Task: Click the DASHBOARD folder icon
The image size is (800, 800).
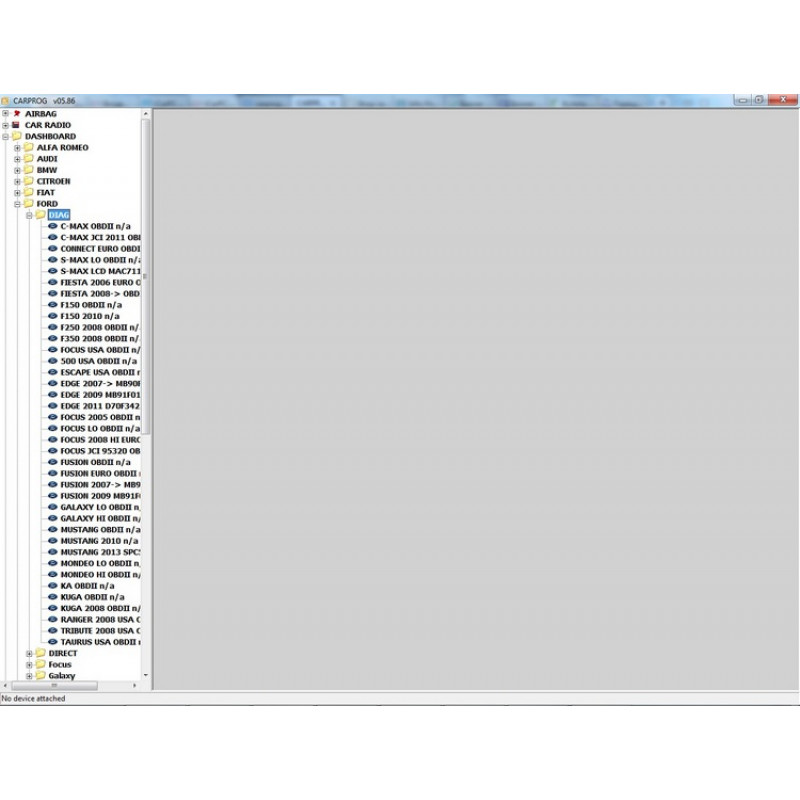Action: click(x=17, y=136)
